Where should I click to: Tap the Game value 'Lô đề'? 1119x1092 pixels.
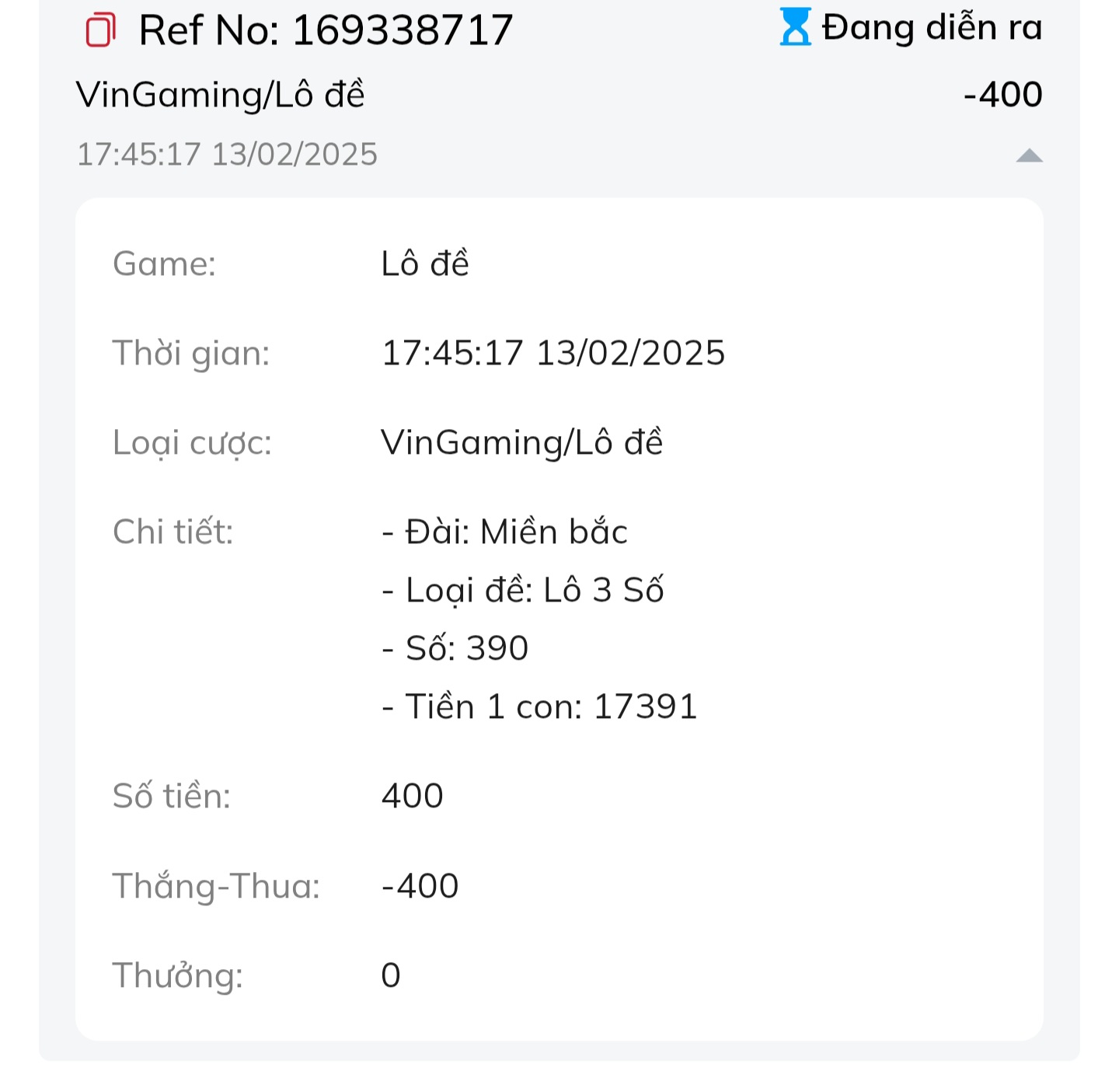pos(425,263)
